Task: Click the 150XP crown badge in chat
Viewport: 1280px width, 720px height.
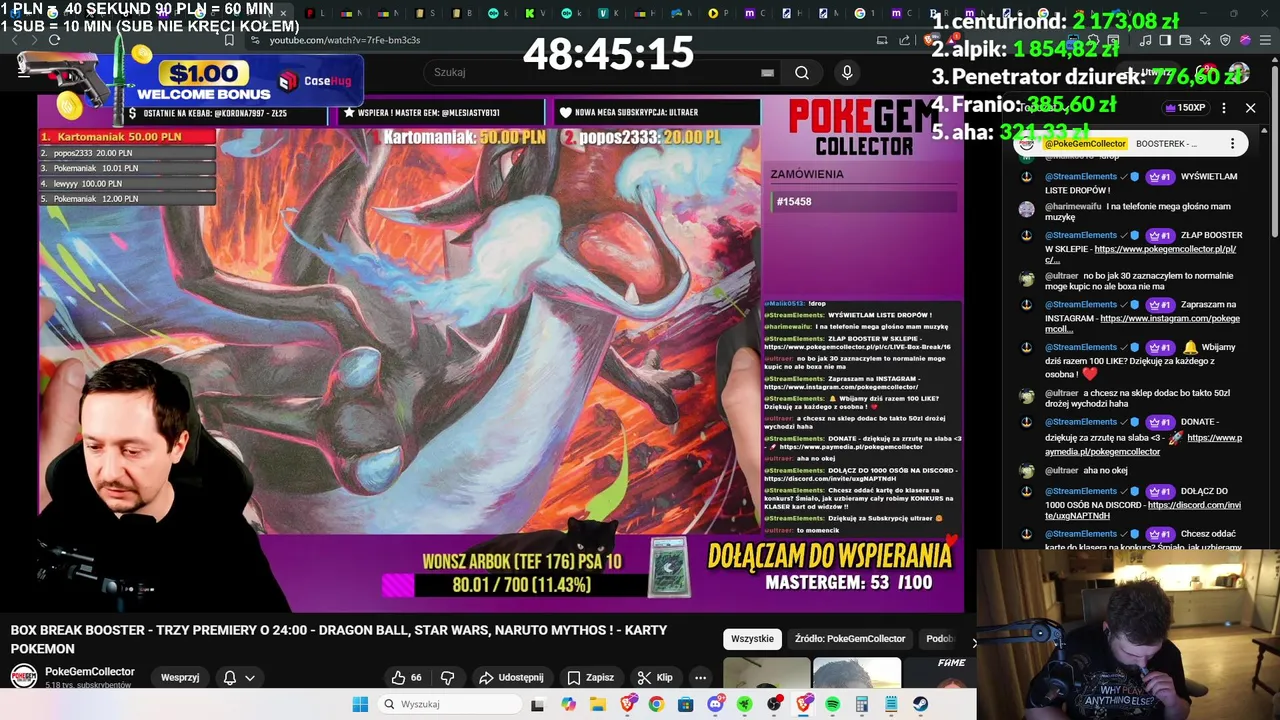Action: coord(1186,107)
